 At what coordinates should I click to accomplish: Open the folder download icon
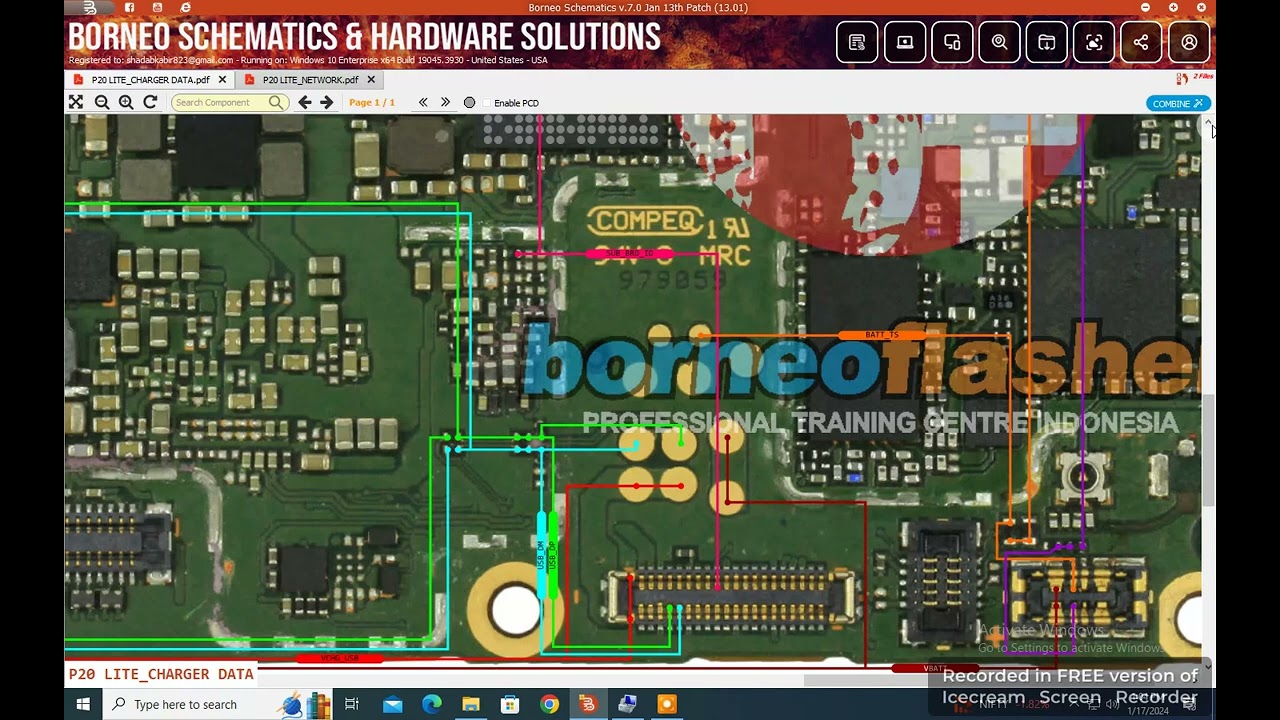pos(1046,43)
